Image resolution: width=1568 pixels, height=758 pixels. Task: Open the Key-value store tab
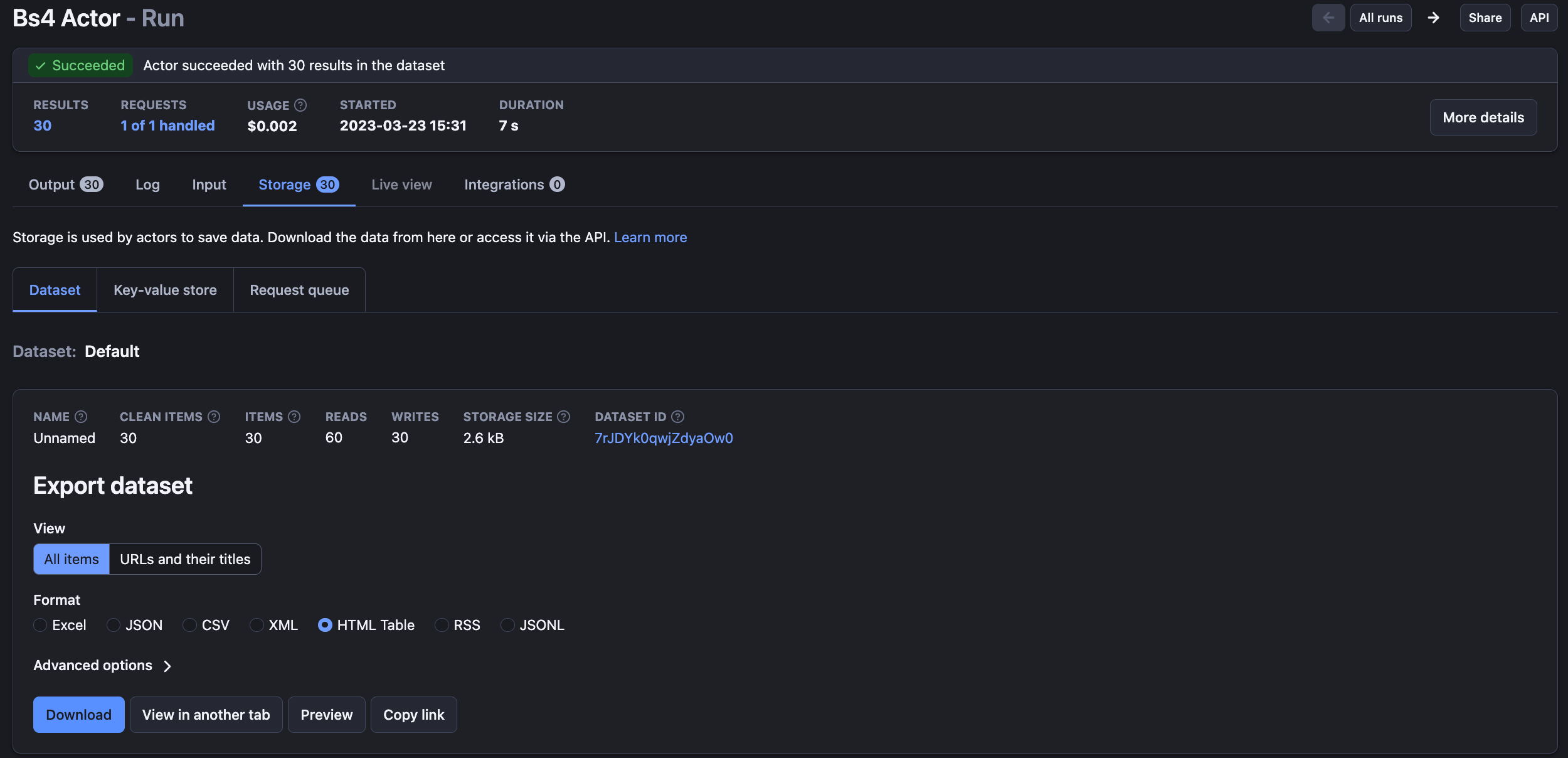tap(165, 290)
